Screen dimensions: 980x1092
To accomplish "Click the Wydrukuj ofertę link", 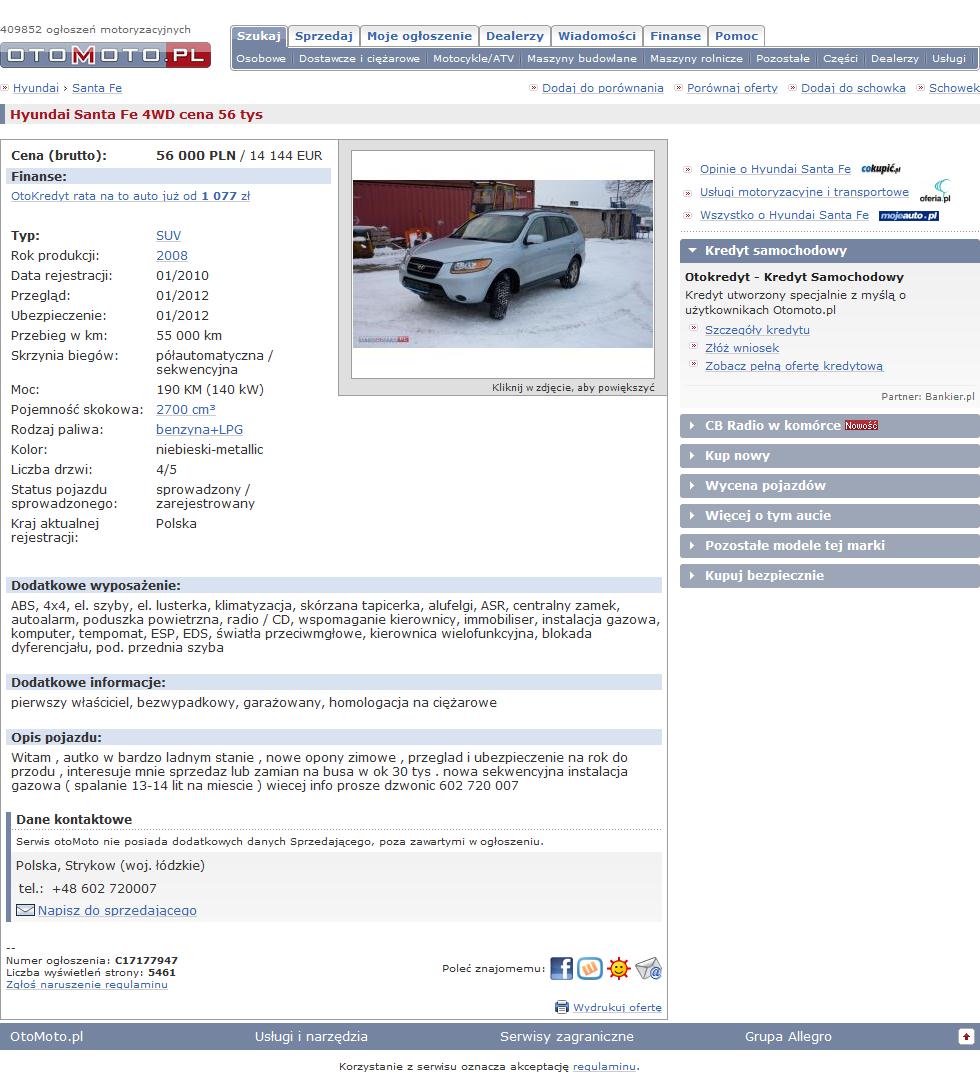I will click(617, 1007).
